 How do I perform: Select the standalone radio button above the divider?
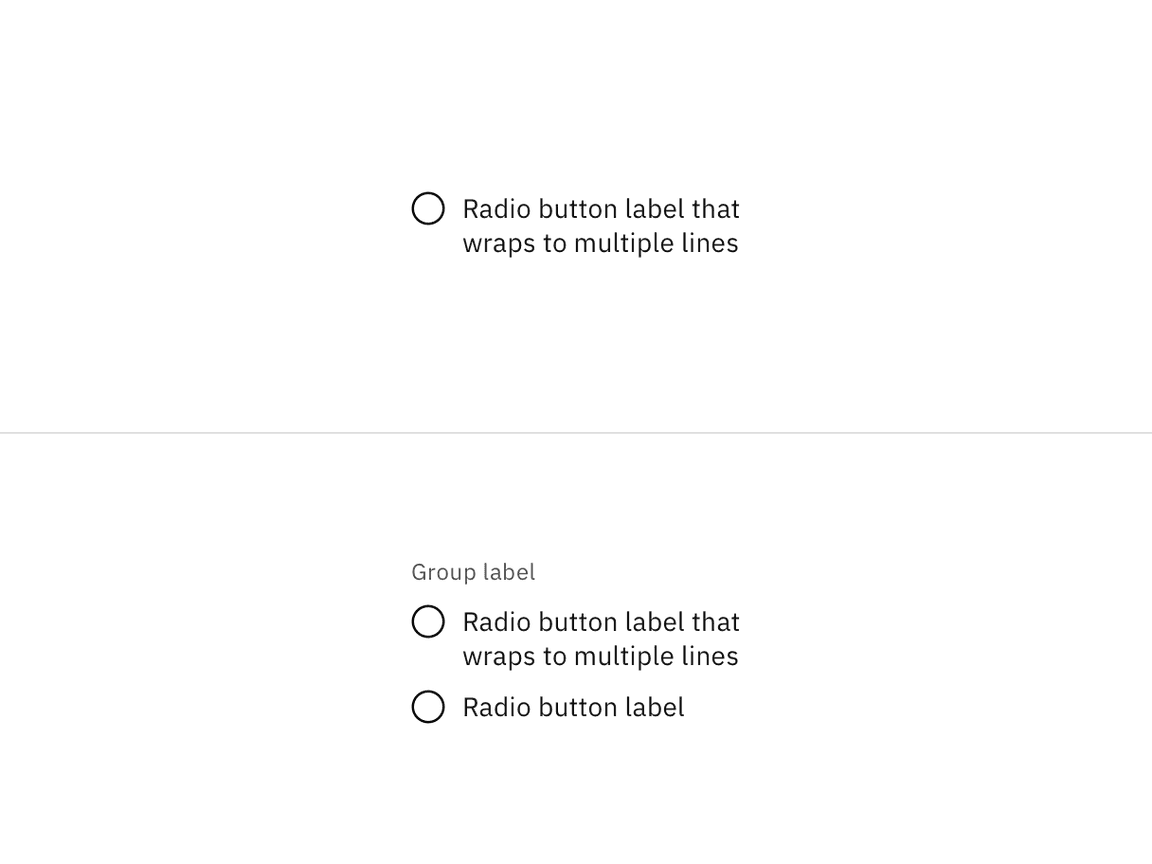coord(428,209)
